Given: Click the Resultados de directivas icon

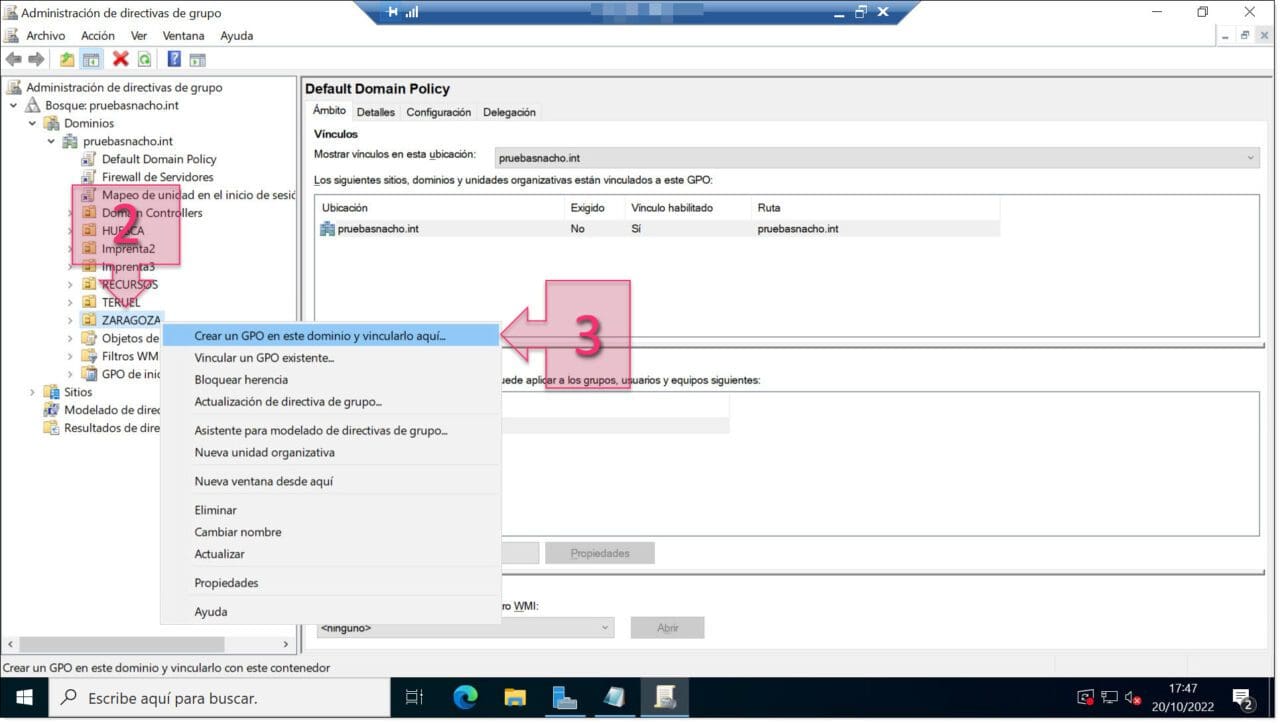Looking at the screenshot, I should click(x=52, y=428).
